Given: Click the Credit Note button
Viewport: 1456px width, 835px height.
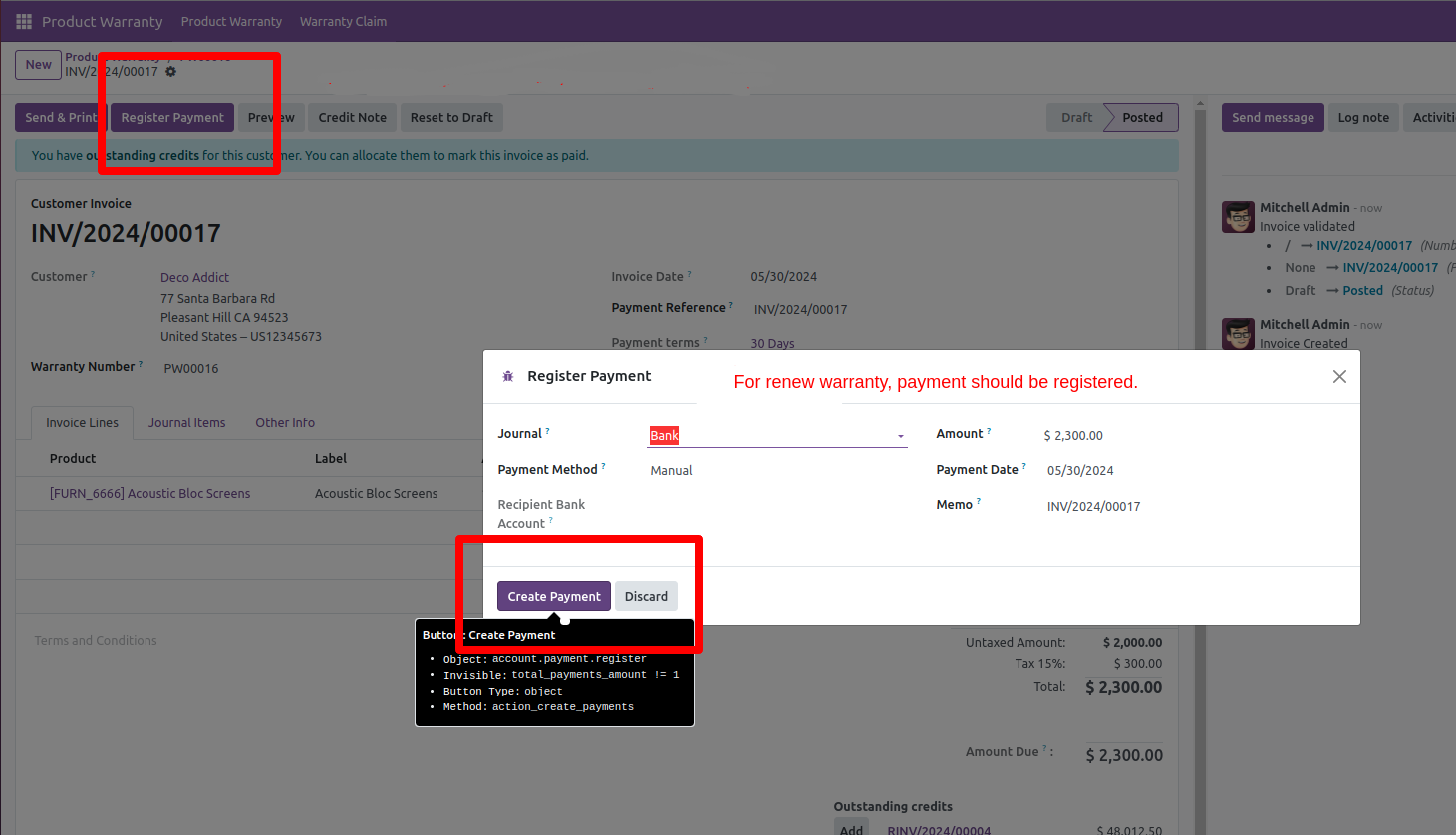Looking at the screenshot, I should [352, 117].
